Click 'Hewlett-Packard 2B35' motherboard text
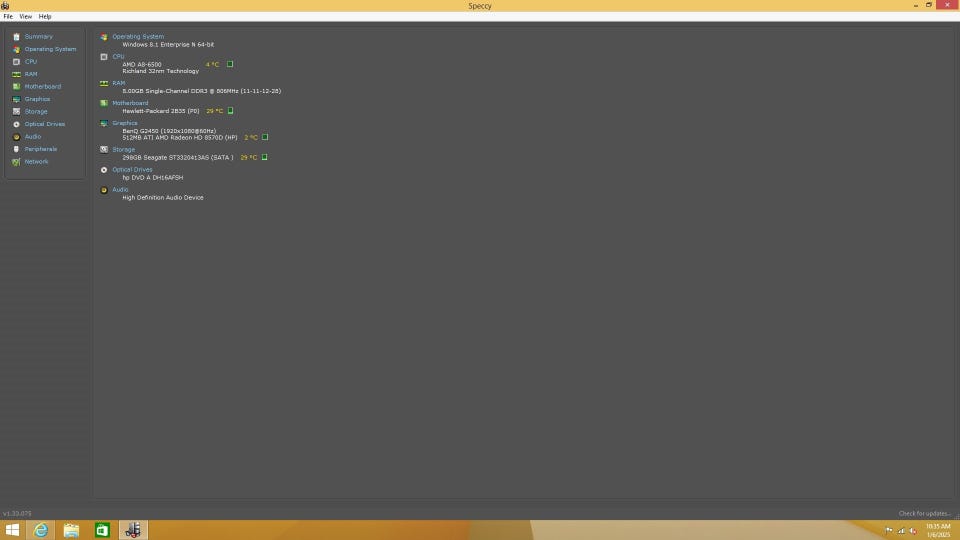 point(161,111)
